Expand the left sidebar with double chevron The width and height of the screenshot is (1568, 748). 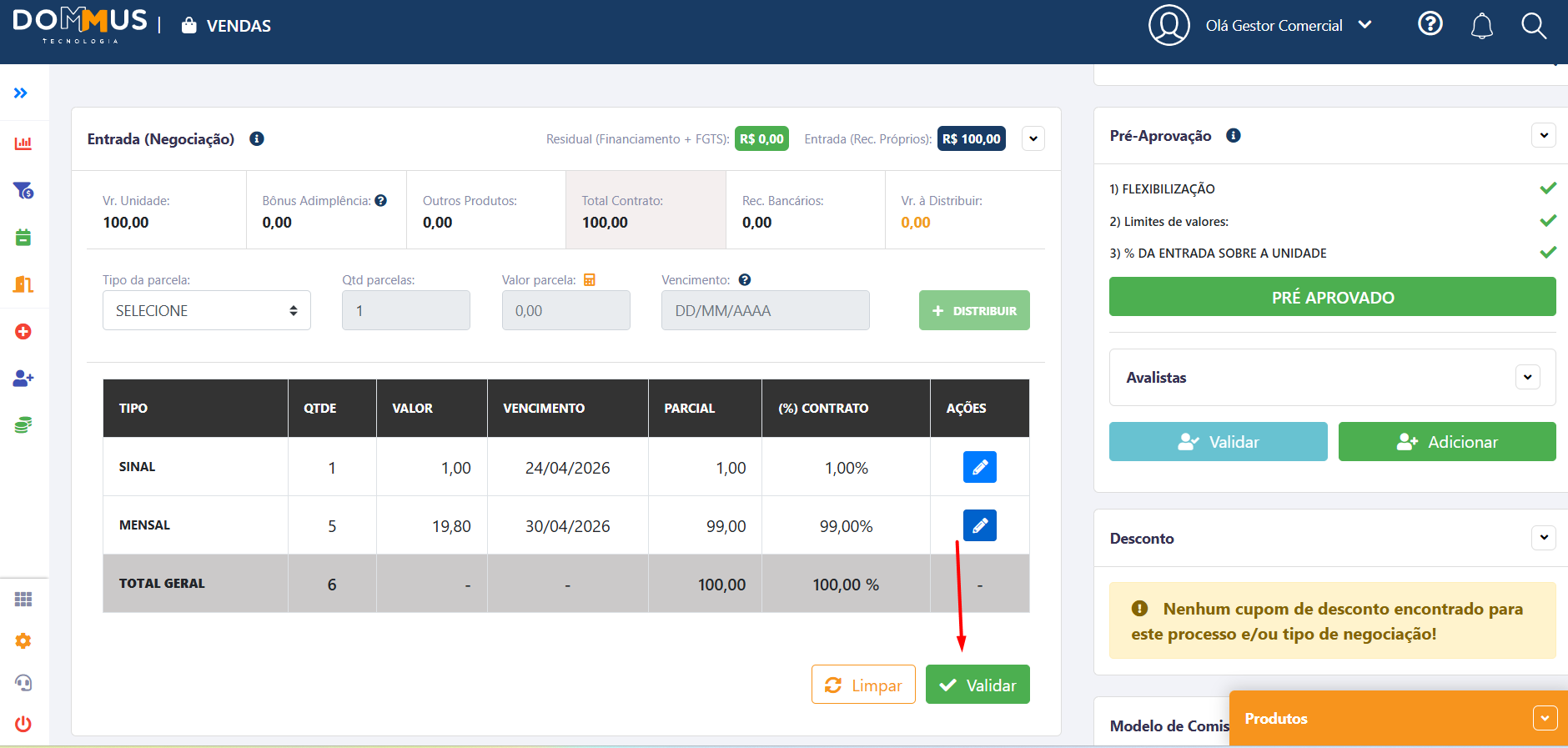pos(21,93)
